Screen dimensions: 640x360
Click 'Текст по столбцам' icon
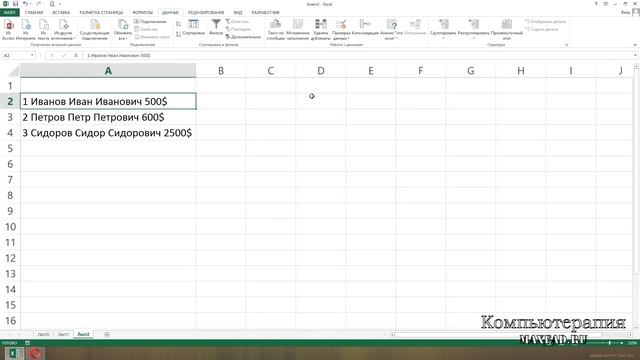point(276,30)
